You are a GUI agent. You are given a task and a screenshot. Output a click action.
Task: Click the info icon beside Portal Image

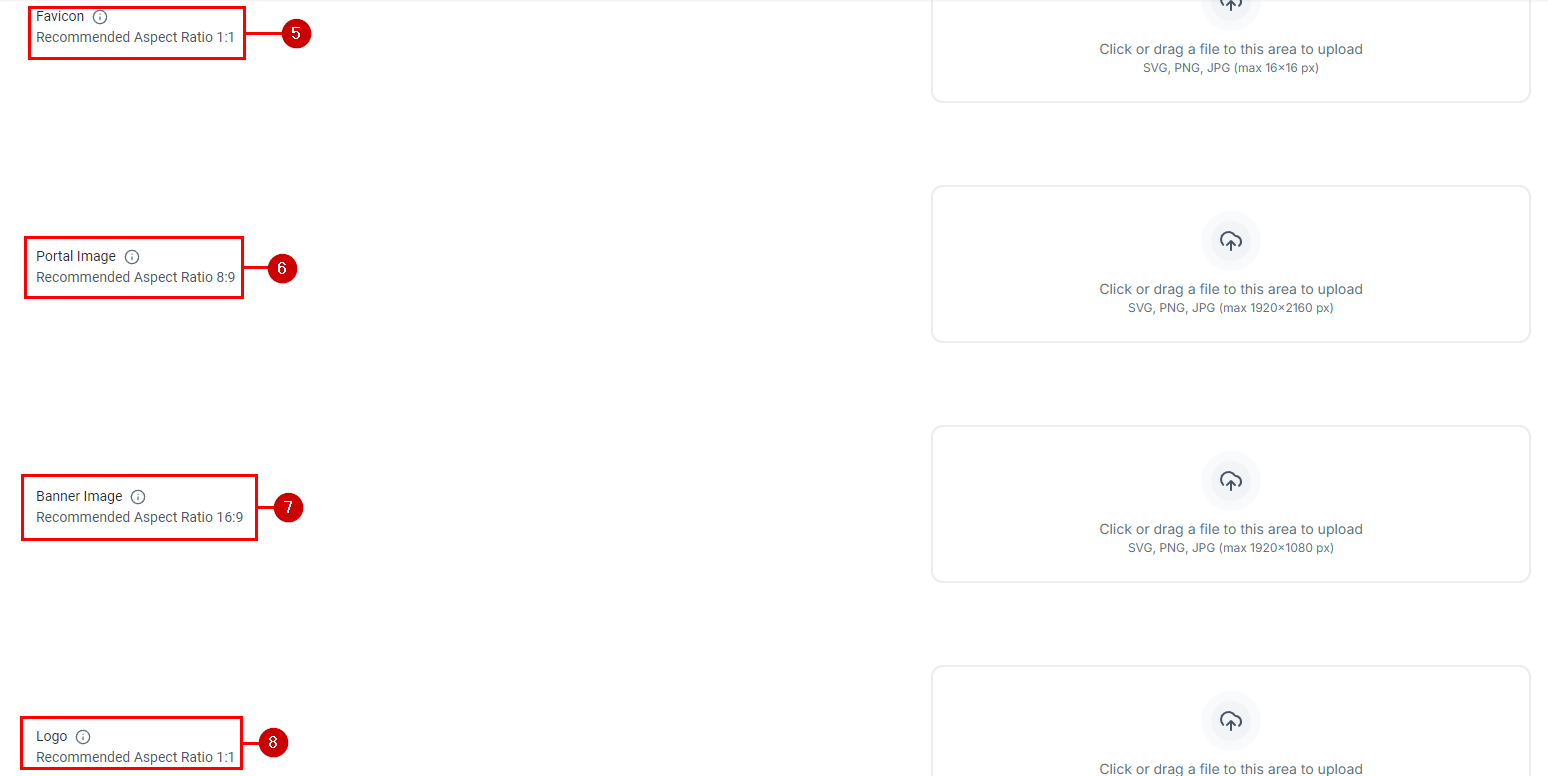click(132, 257)
